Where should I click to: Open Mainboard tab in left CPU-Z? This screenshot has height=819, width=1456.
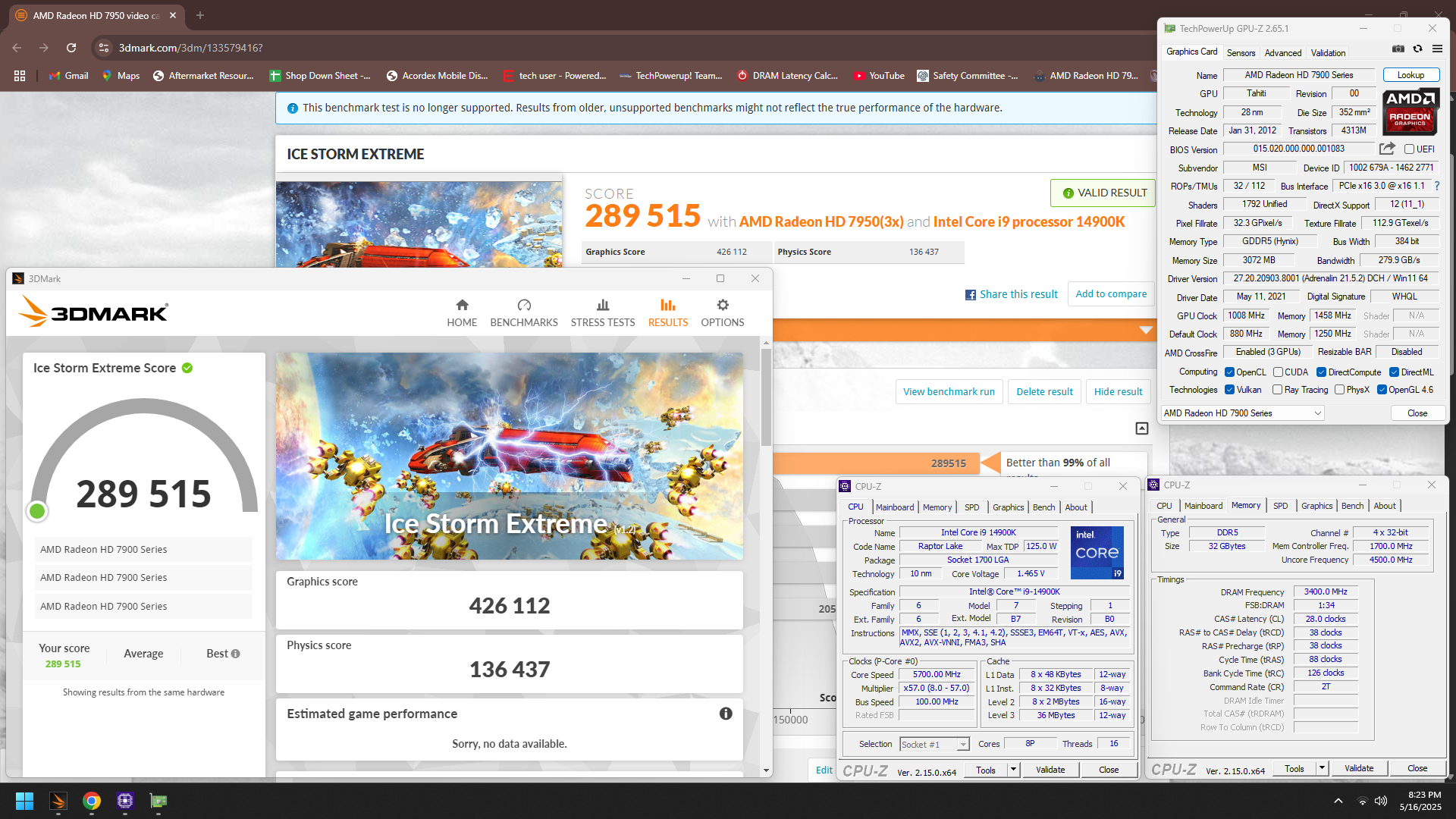point(895,507)
